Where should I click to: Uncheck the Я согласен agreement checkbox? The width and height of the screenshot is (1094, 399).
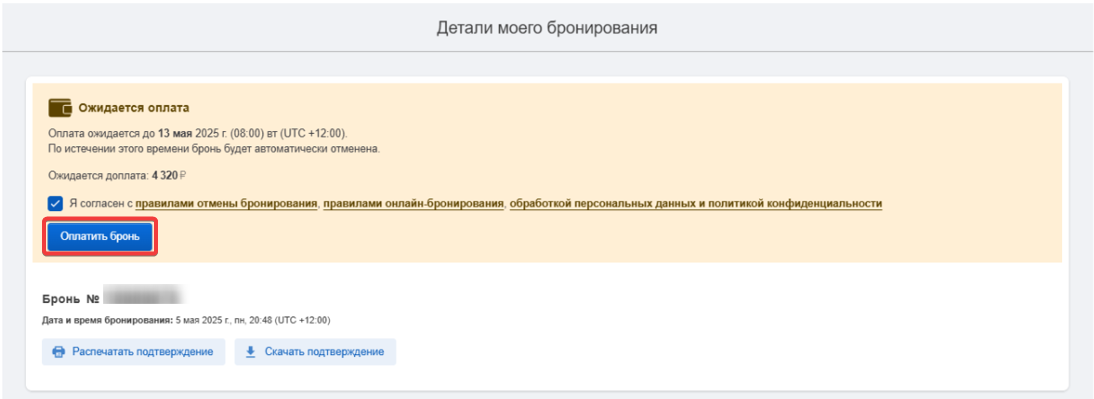(x=55, y=204)
